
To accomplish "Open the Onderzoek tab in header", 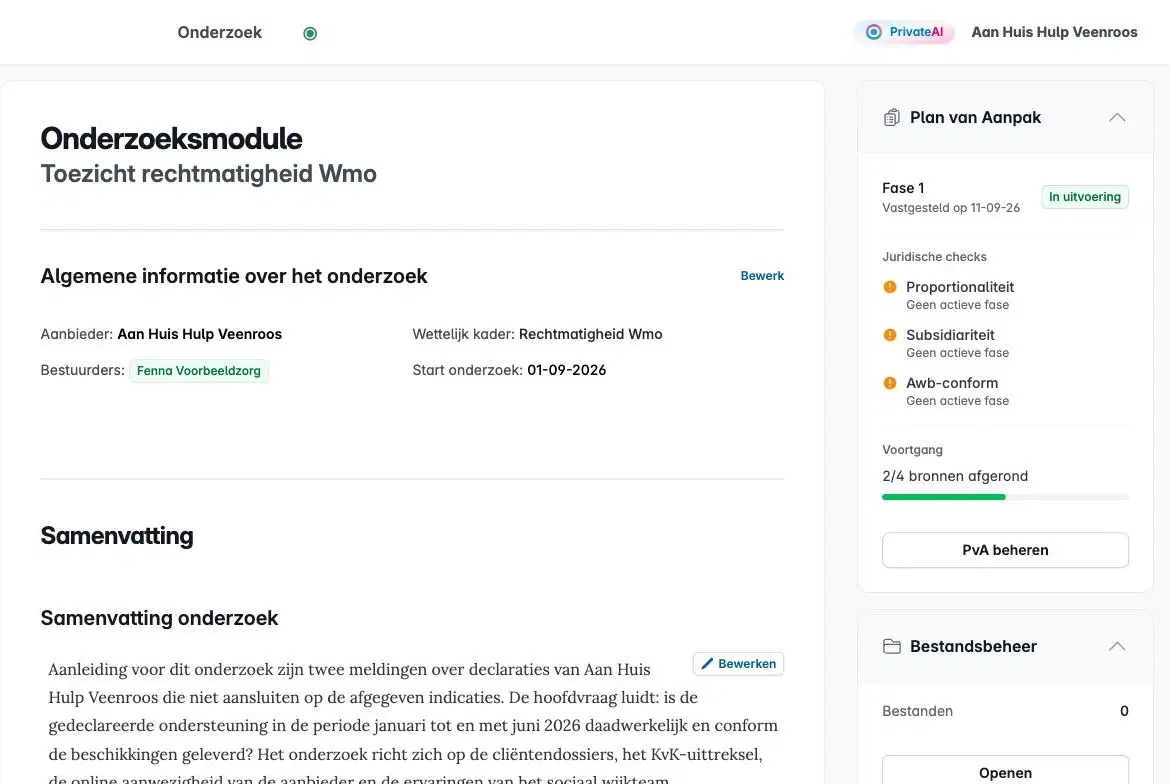I will [x=219, y=33].
